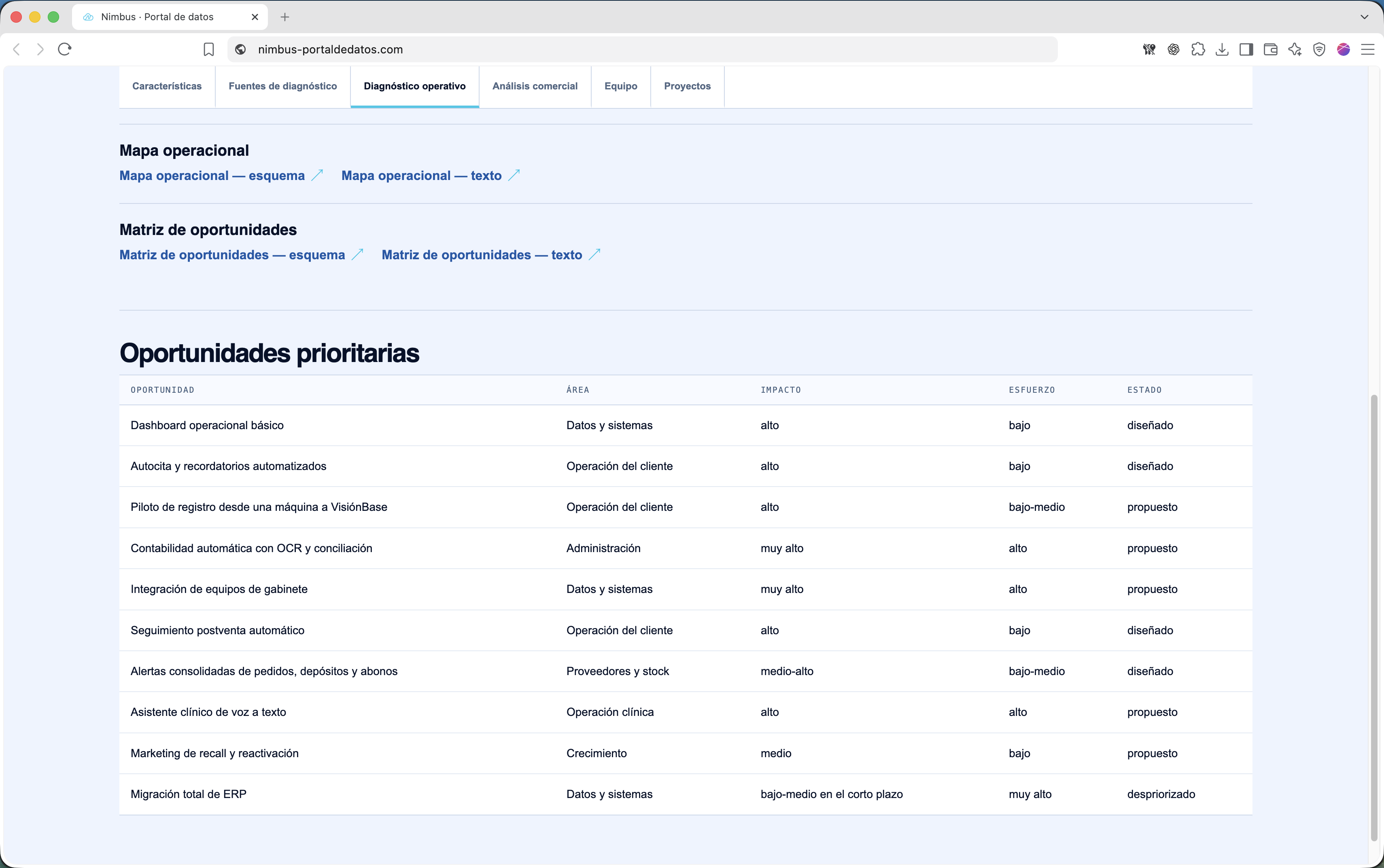Viewport: 1384px width, 868px height.
Task: Open the hamburger browser menu
Action: coord(1368,49)
